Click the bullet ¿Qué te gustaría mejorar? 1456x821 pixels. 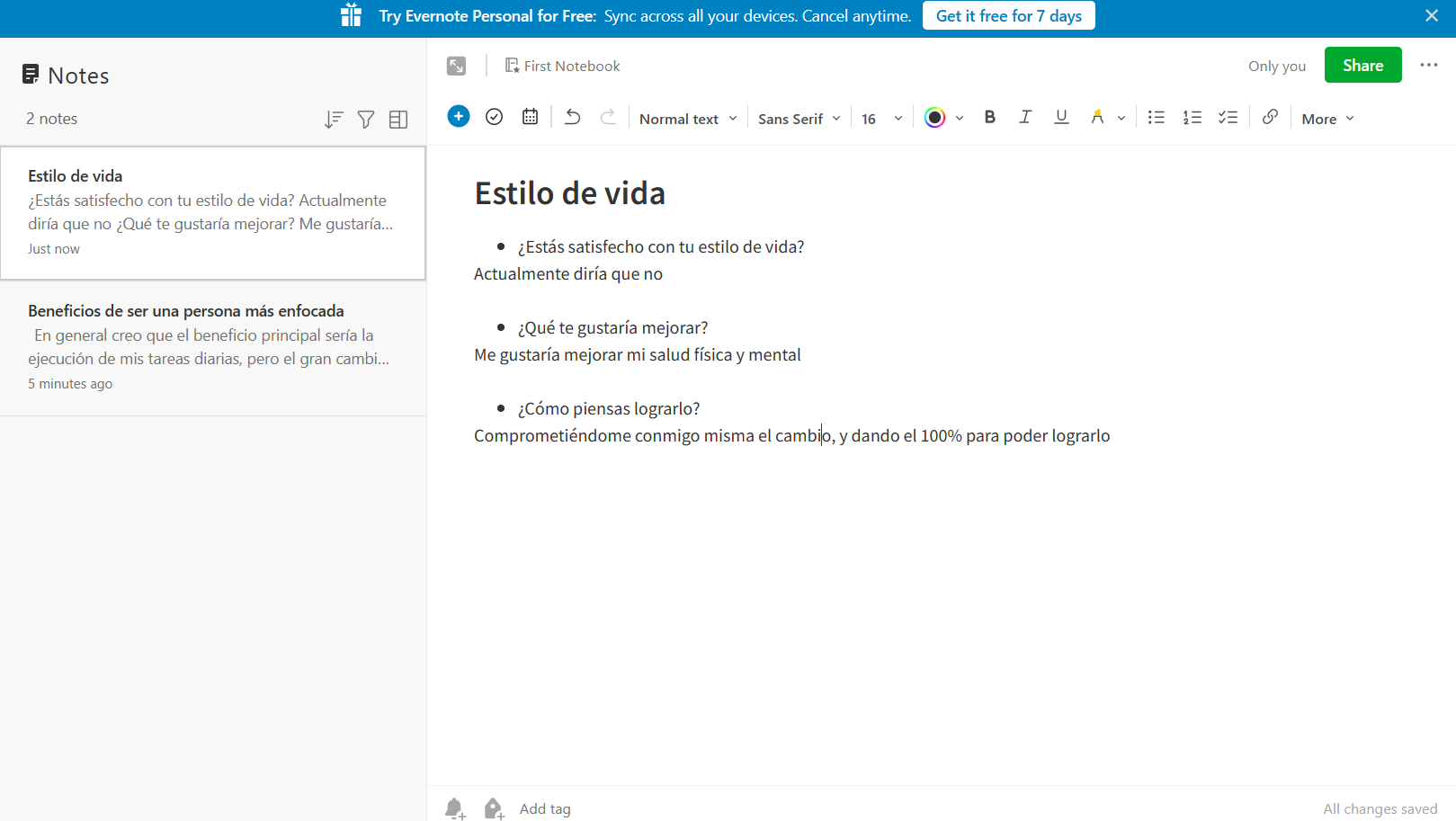tap(613, 328)
